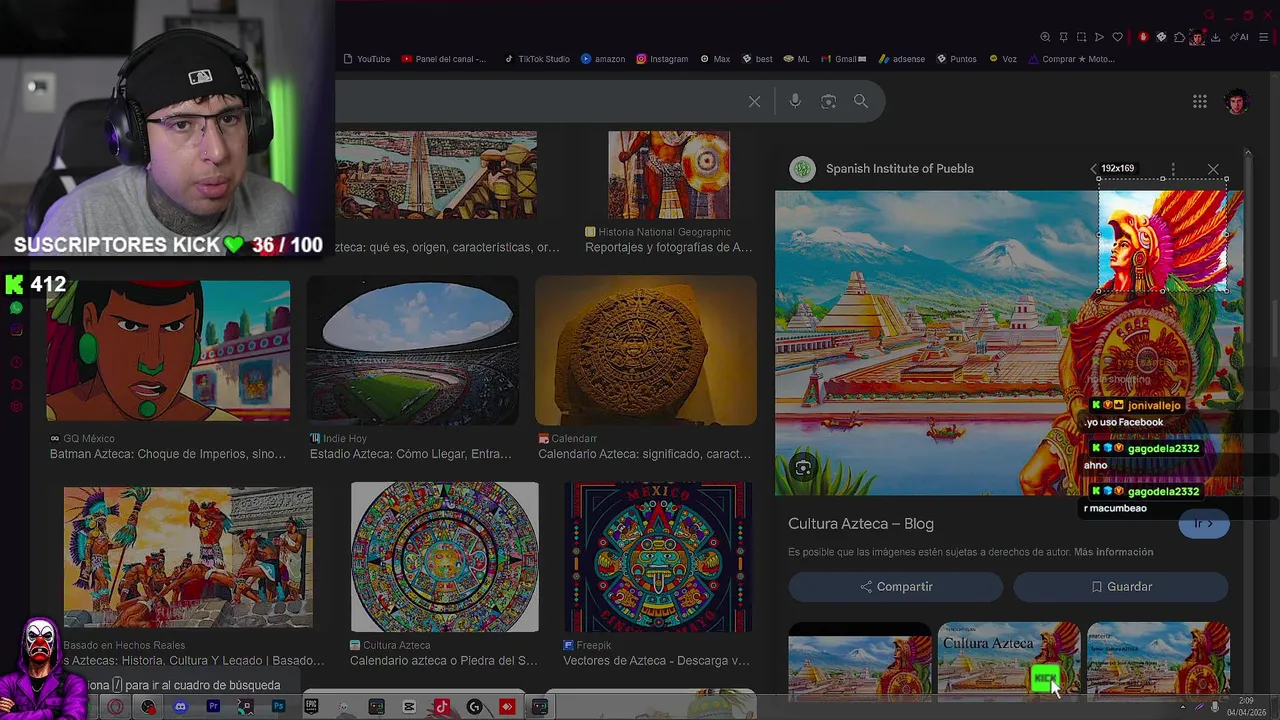Image resolution: width=1280 pixels, height=720 pixels.
Task: Open Gmail bookmark
Action: click(x=844, y=59)
